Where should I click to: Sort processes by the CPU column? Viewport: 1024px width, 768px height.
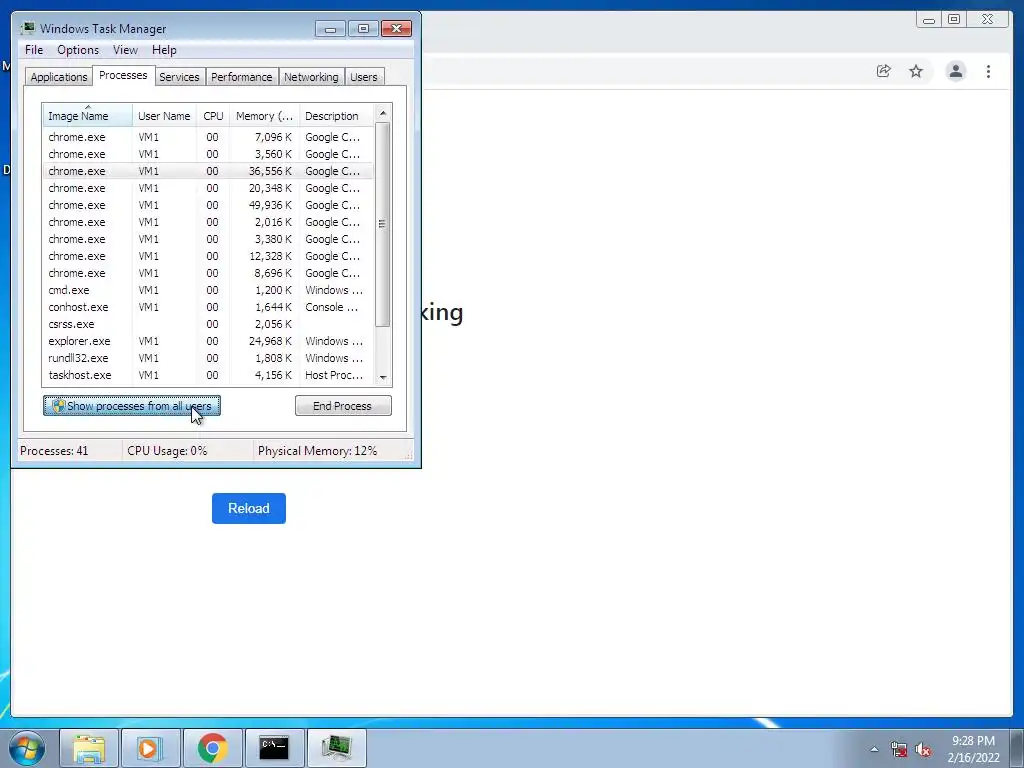(214, 116)
